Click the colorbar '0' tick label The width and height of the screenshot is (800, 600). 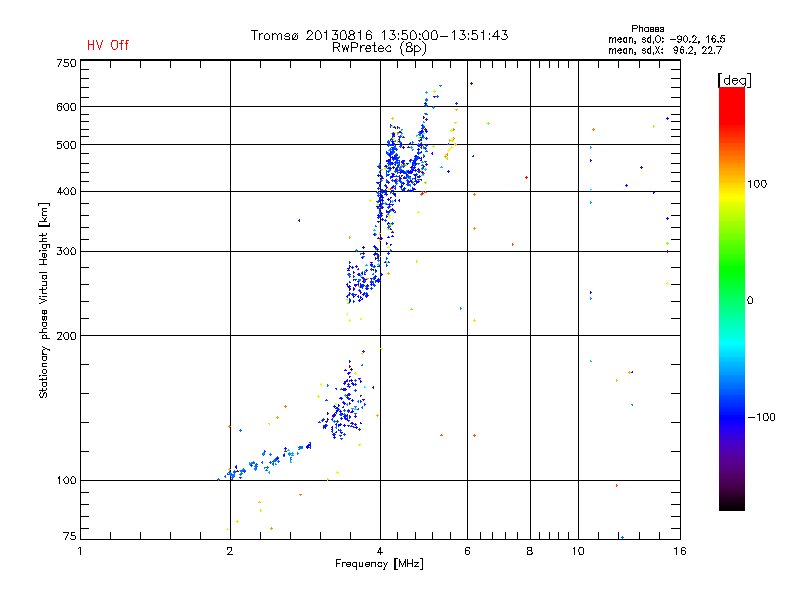click(750, 301)
